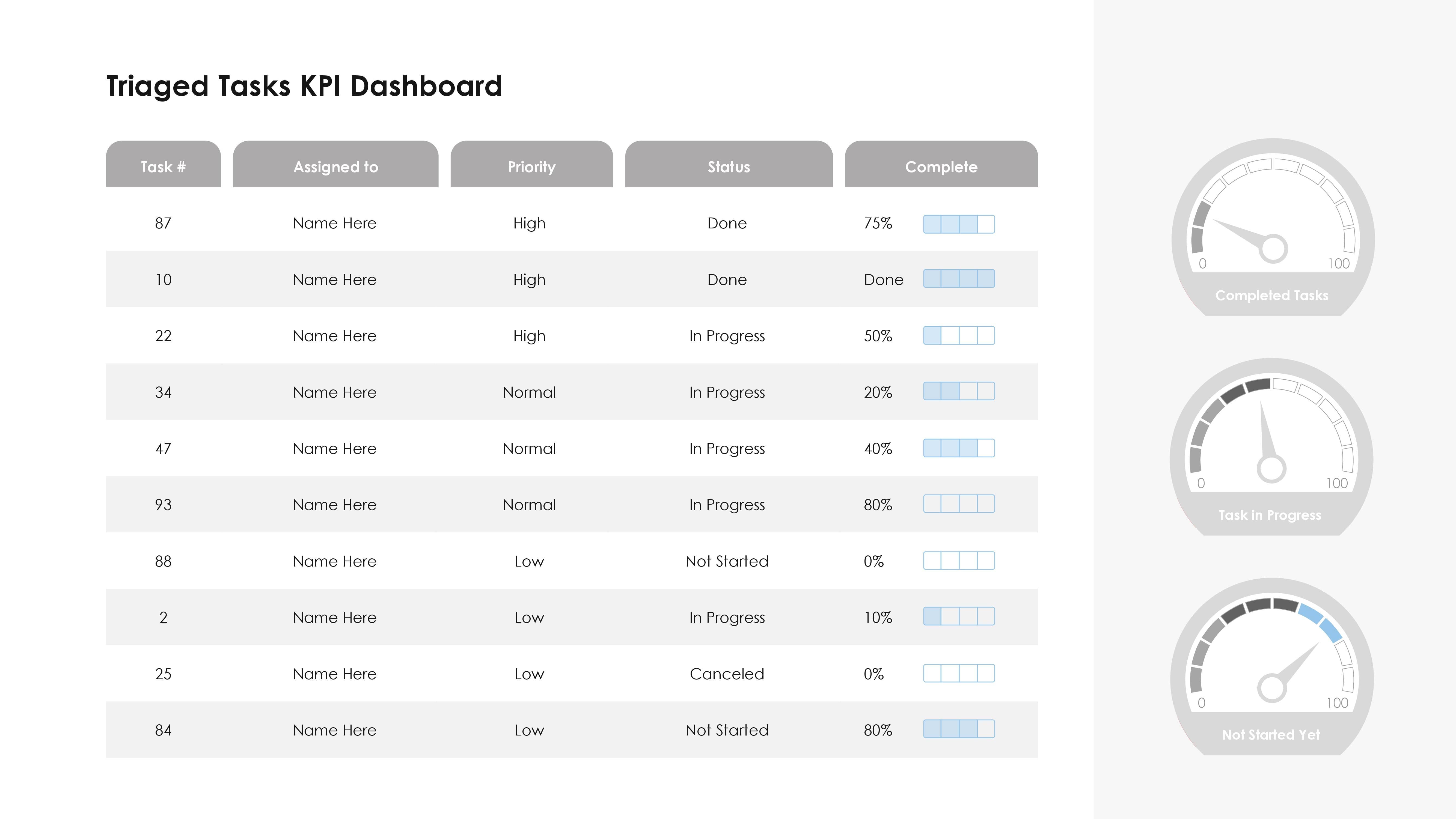Select the progress bar for task 25
Image resolution: width=1456 pixels, height=819 pixels.
959,673
